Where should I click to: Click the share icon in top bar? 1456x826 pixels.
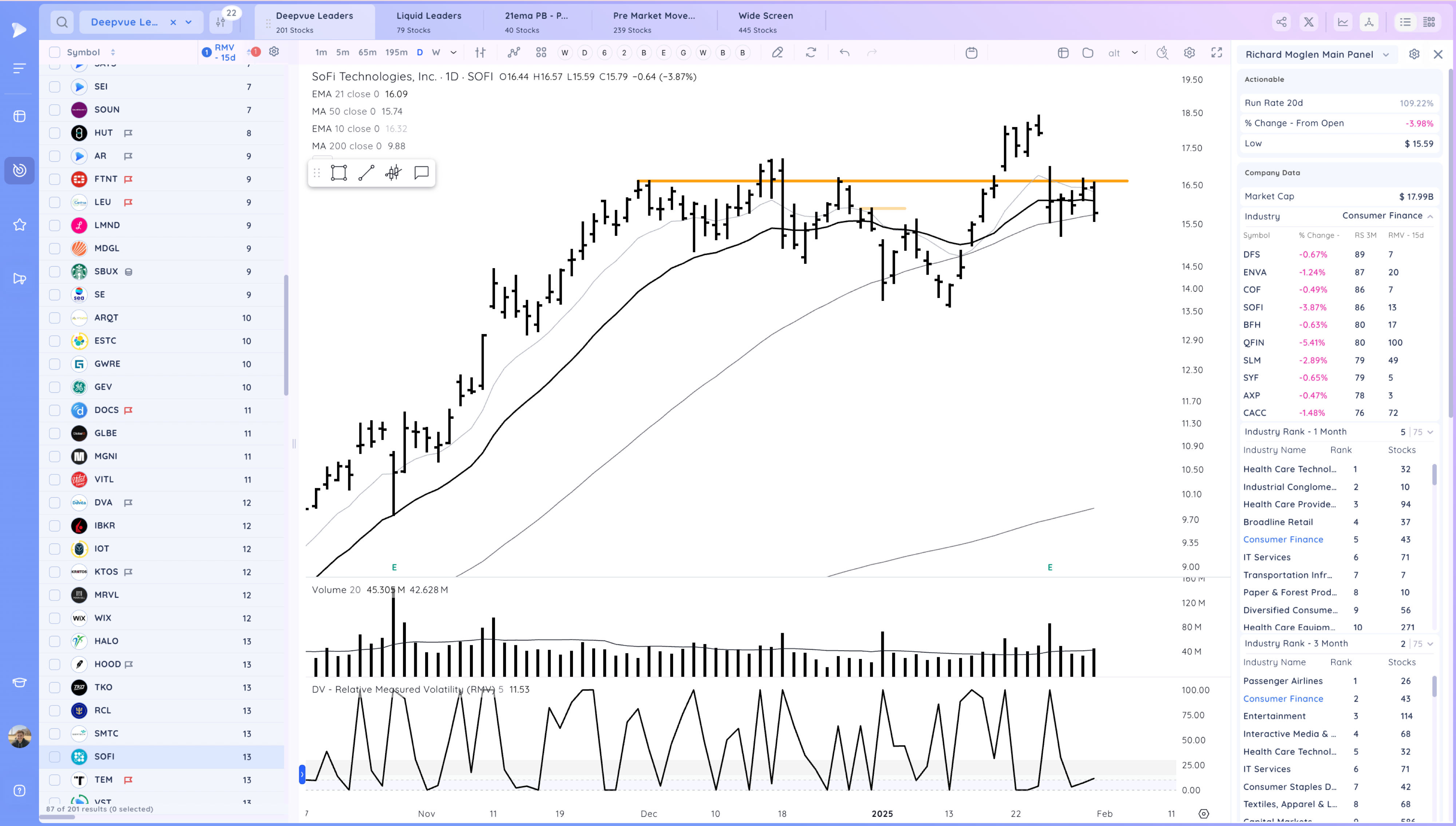1281,22
